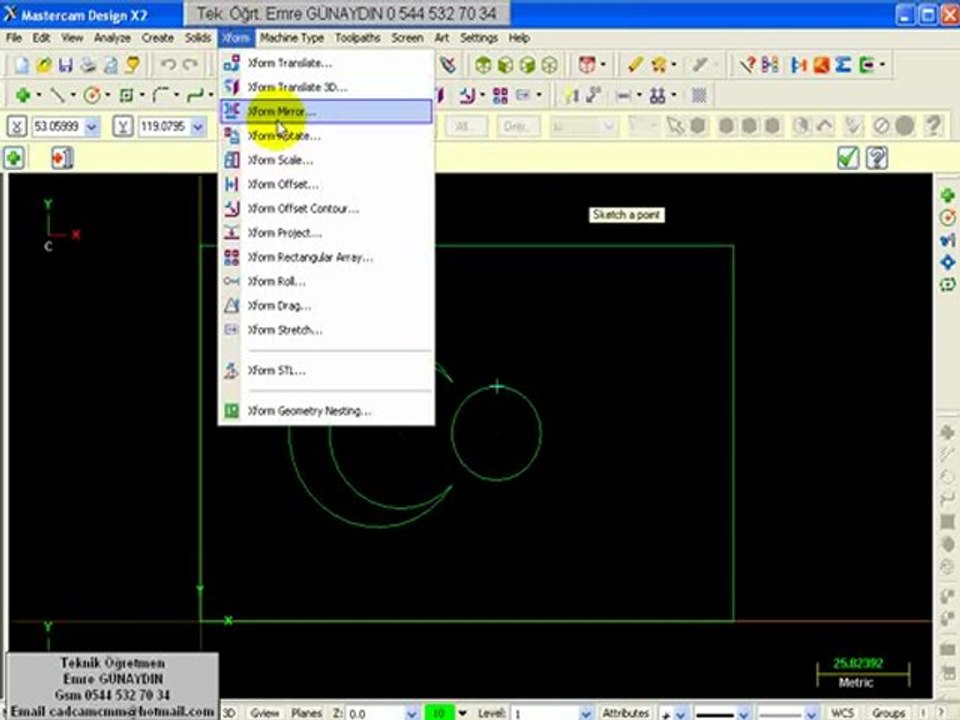
Task: Click the first green shaded cube icon
Action: pyautogui.click(x=483, y=64)
